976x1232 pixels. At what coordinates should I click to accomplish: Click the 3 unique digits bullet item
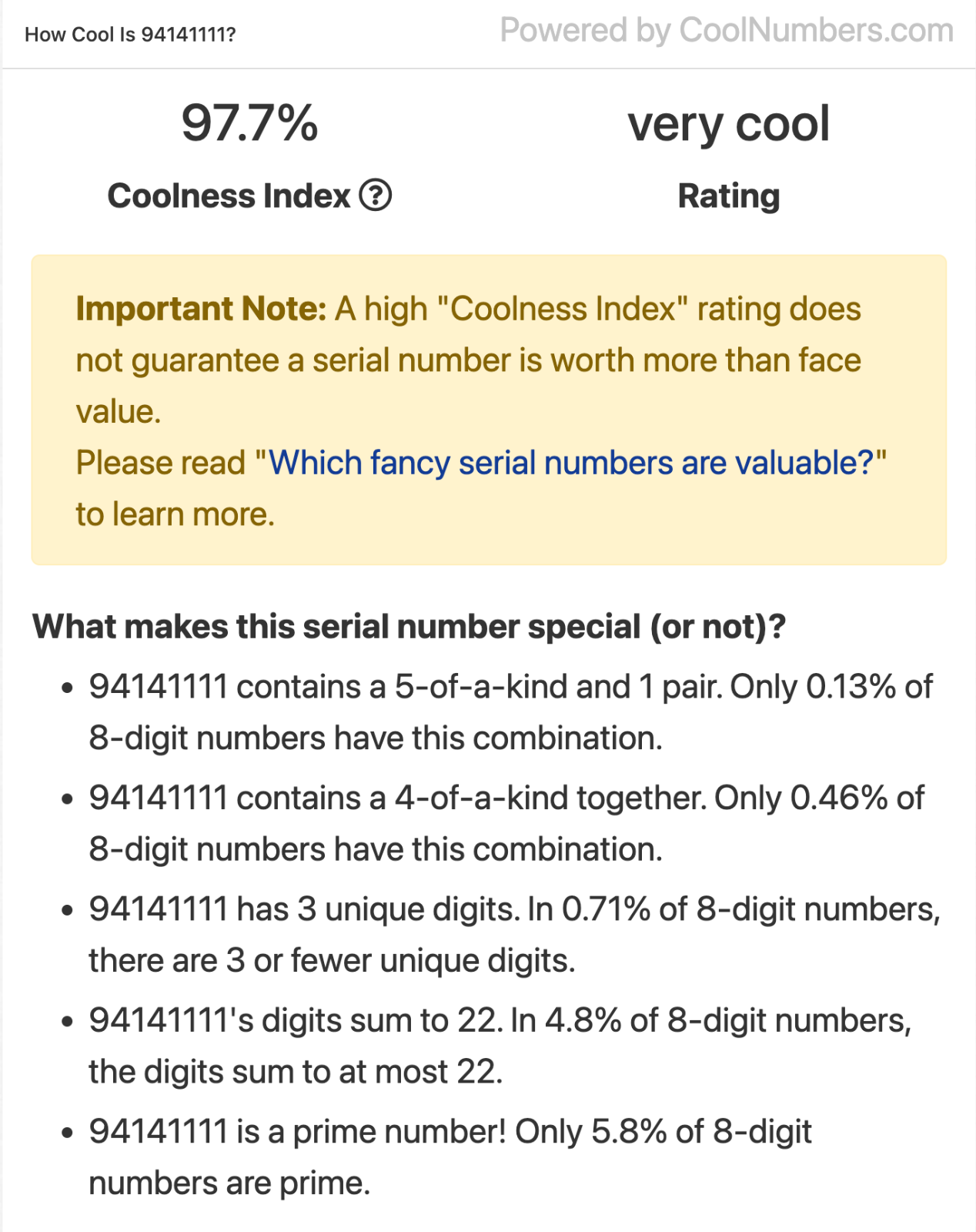[x=514, y=935]
